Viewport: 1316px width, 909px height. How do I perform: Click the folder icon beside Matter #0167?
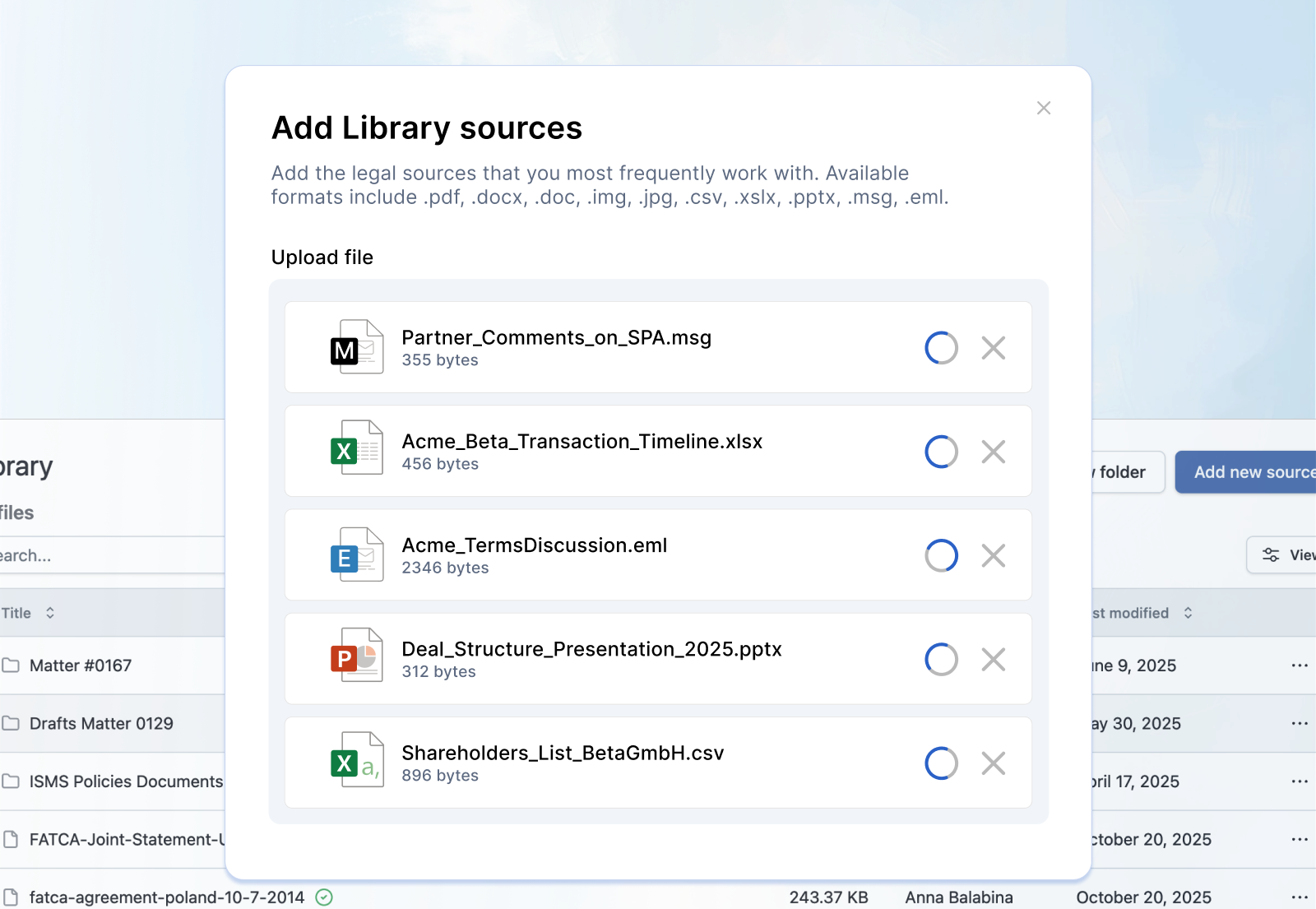coord(10,665)
